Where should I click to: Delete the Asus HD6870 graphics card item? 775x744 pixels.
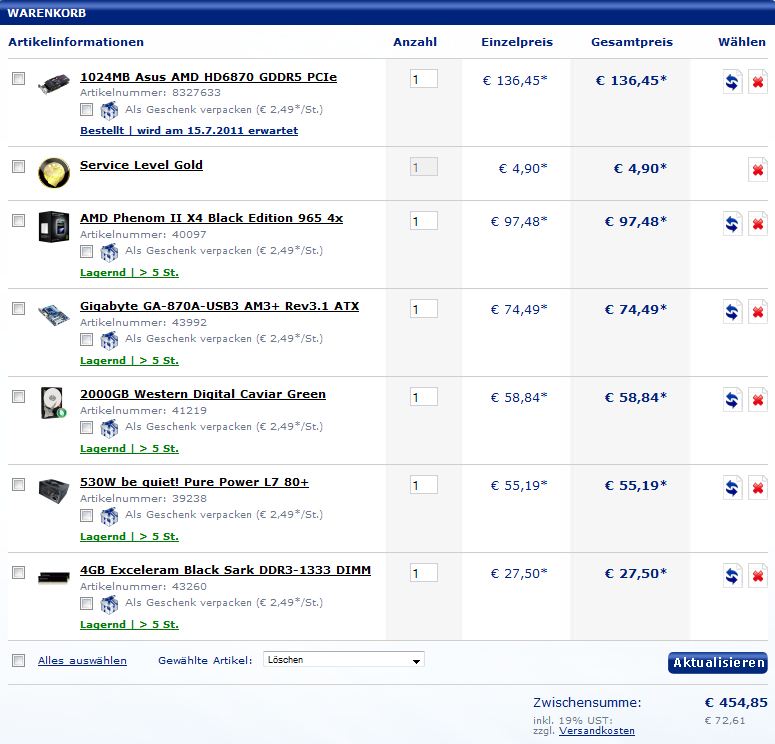coord(758,82)
